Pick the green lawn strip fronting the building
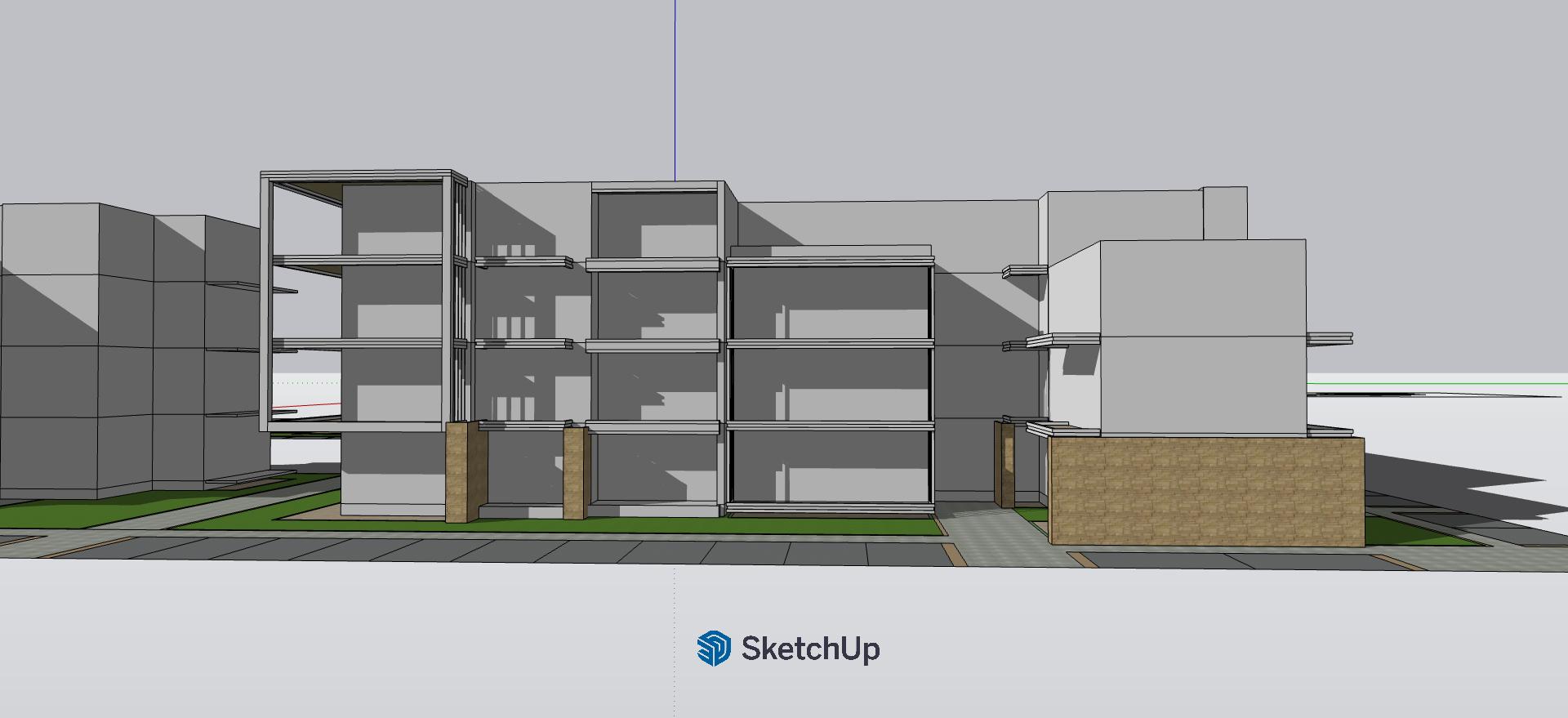Image resolution: width=1568 pixels, height=718 pixels. pos(572,524)
